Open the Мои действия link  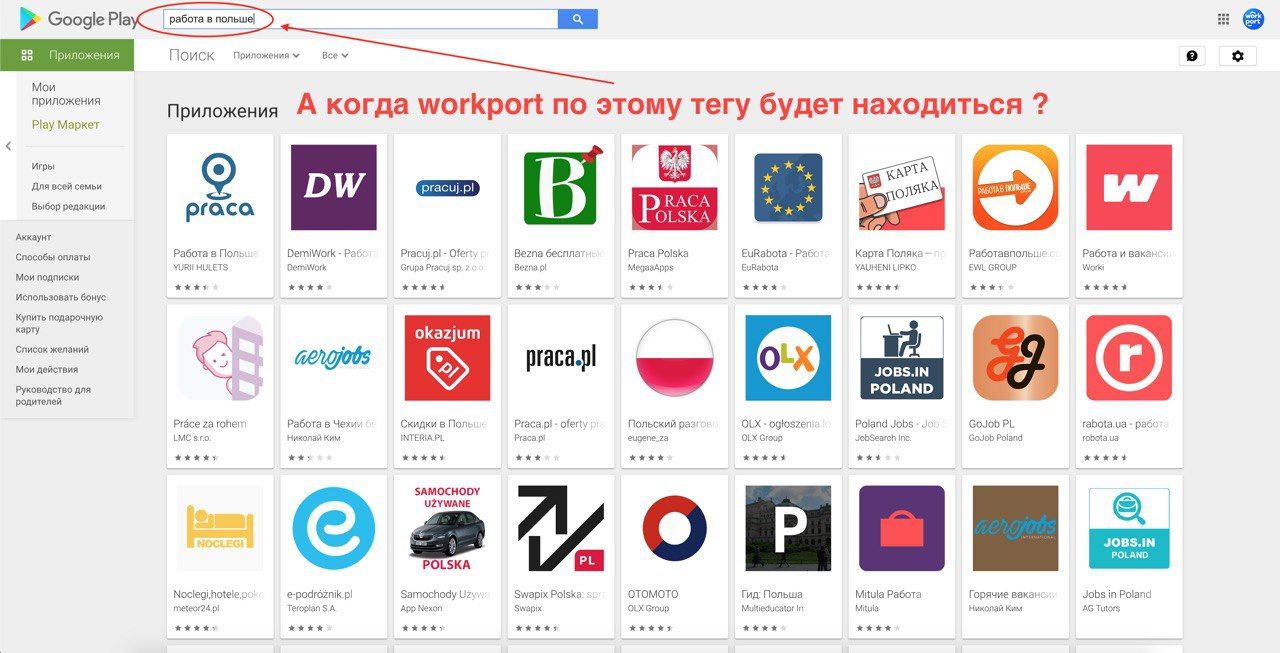tap(47, 369)
